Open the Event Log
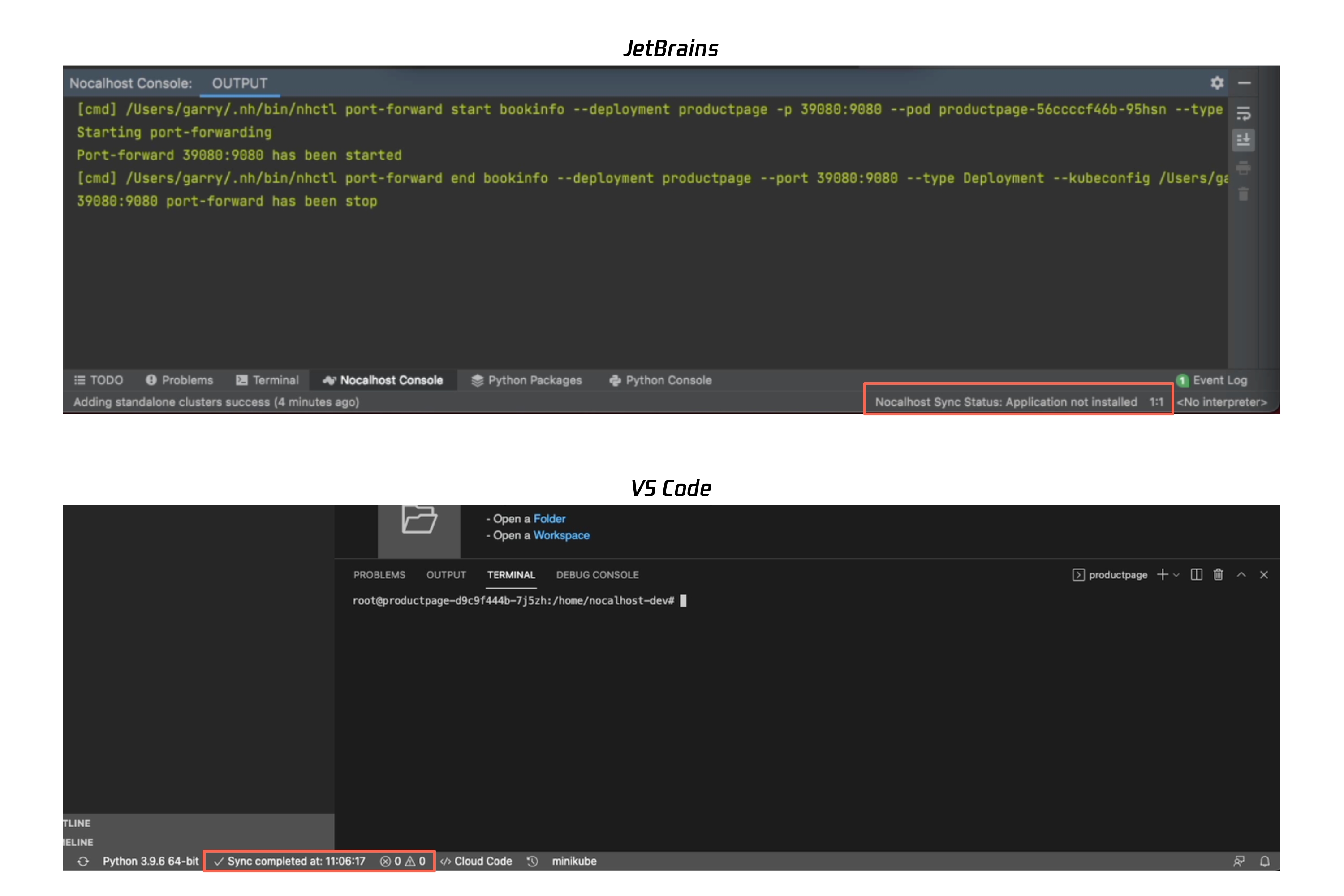Viewport: 1344px width, 896px height. 1219,380
